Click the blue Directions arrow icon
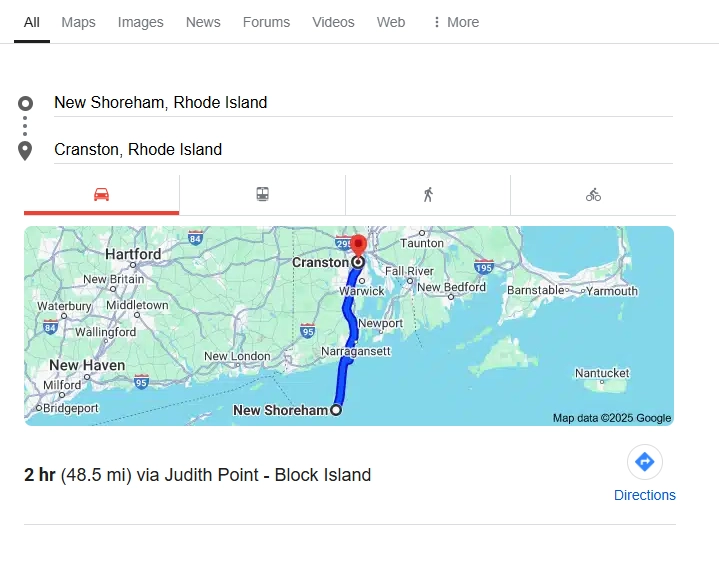Screen dimensions: 719x570 coord(645,461)
